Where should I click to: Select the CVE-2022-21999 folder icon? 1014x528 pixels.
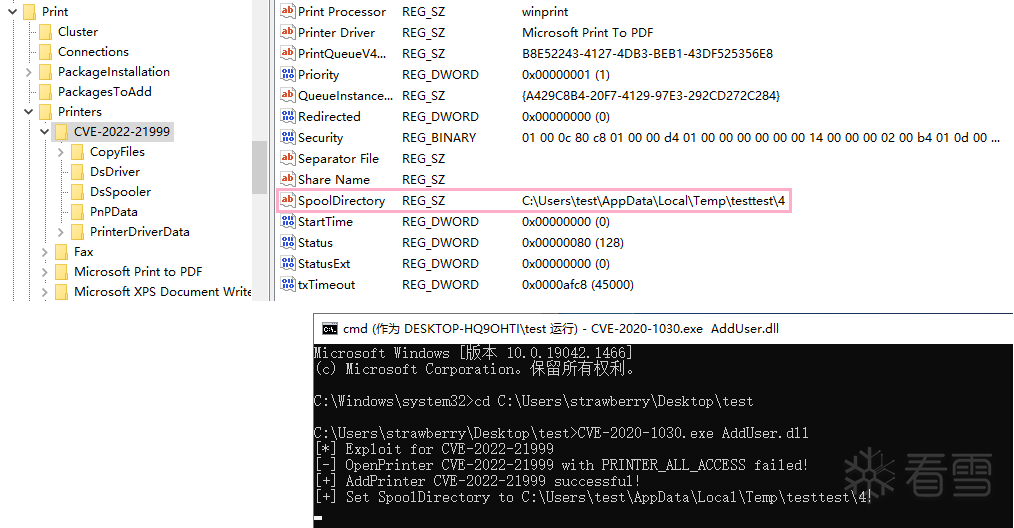(61, 132)
